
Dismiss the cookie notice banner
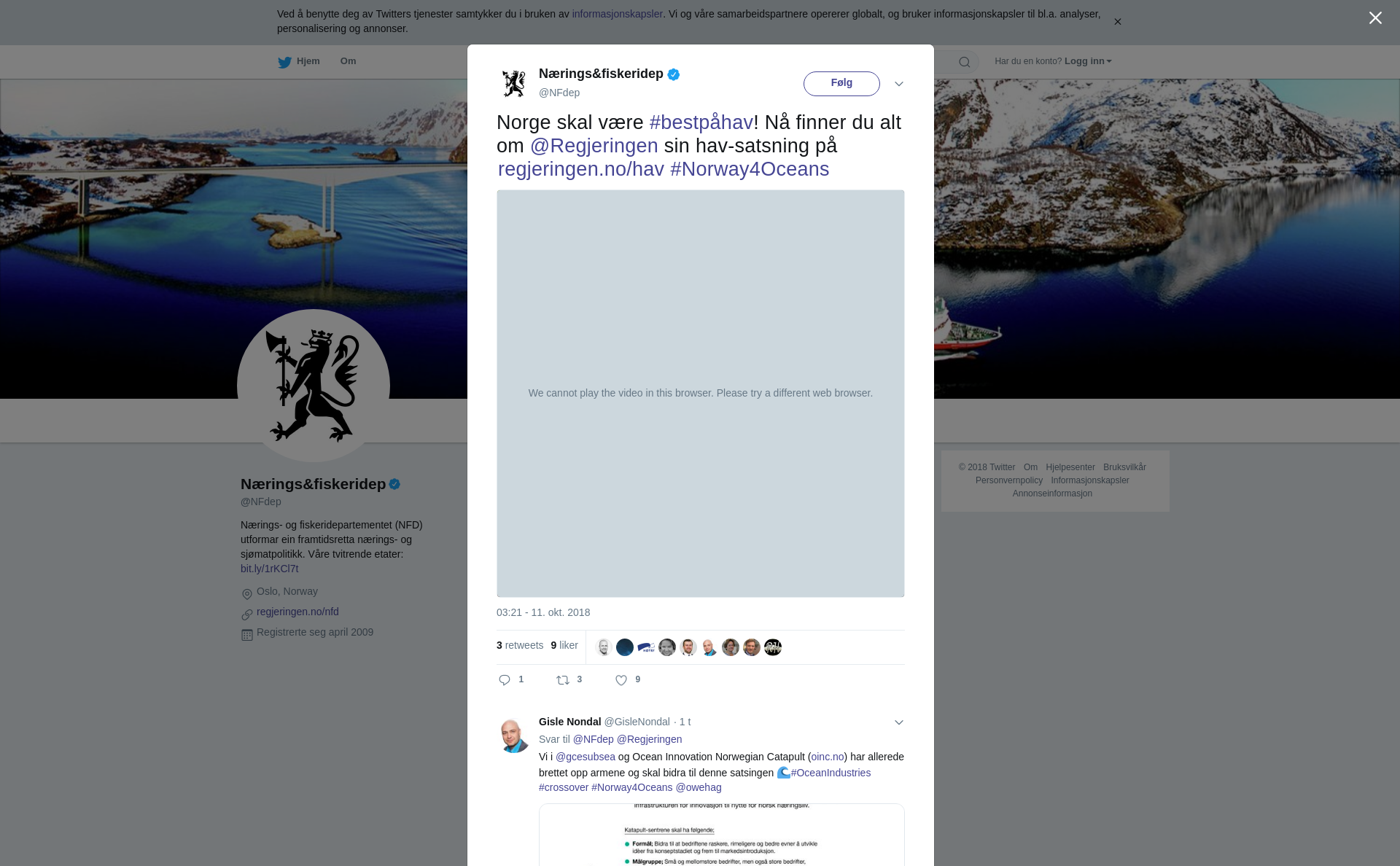pos(1117,22)
